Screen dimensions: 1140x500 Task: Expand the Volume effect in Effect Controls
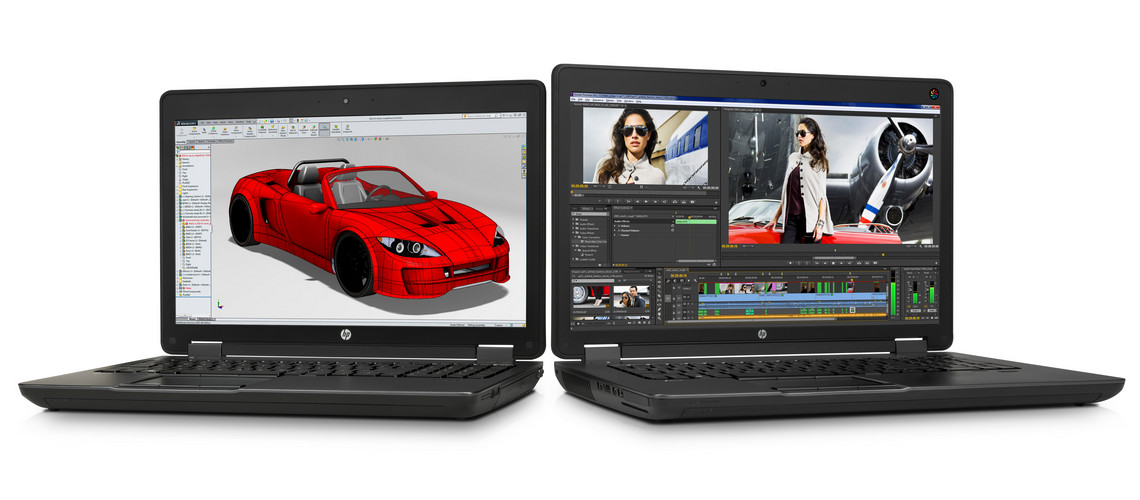click(614, 226)
